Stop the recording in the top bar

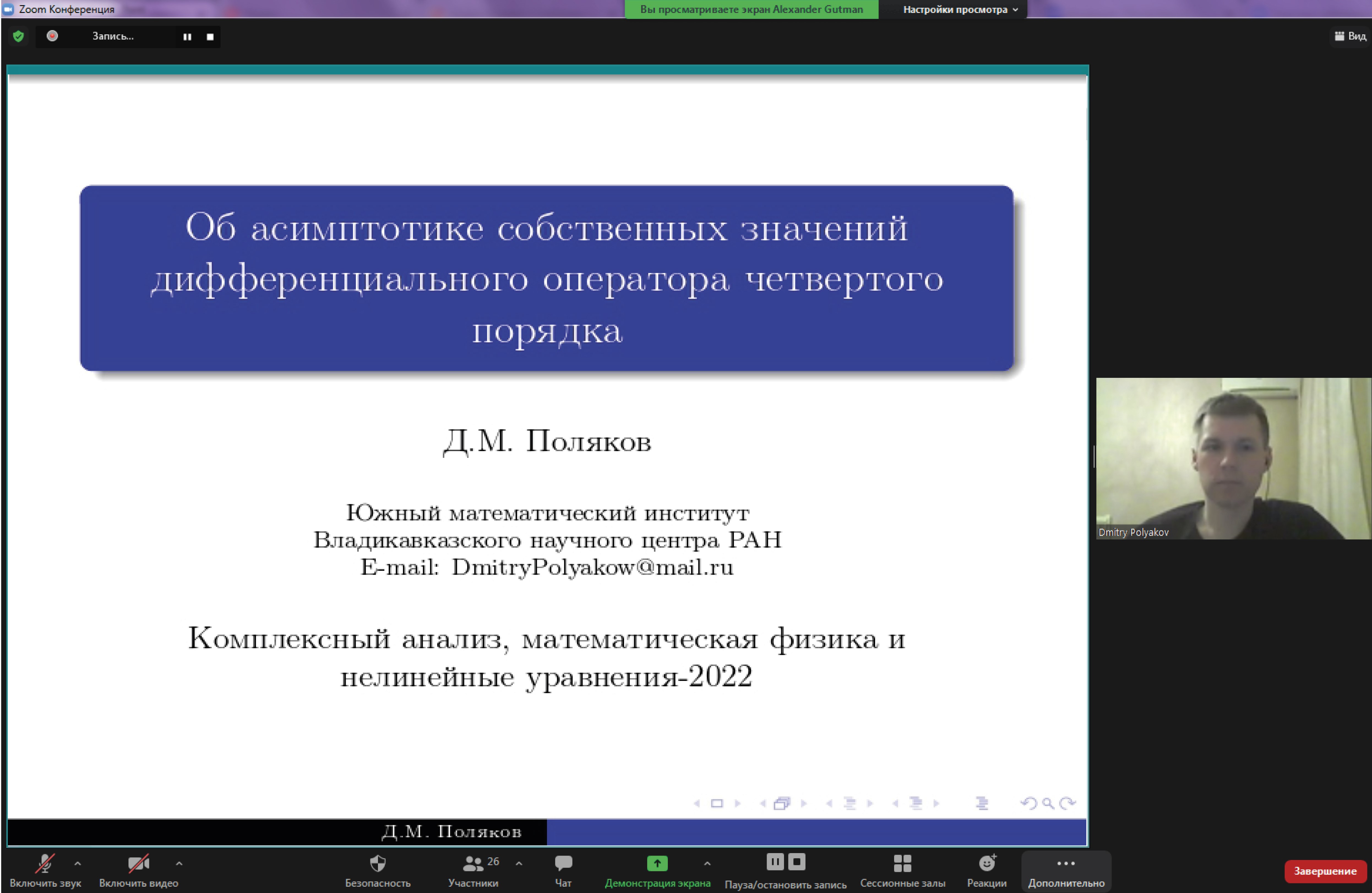[x=210, y=36]
